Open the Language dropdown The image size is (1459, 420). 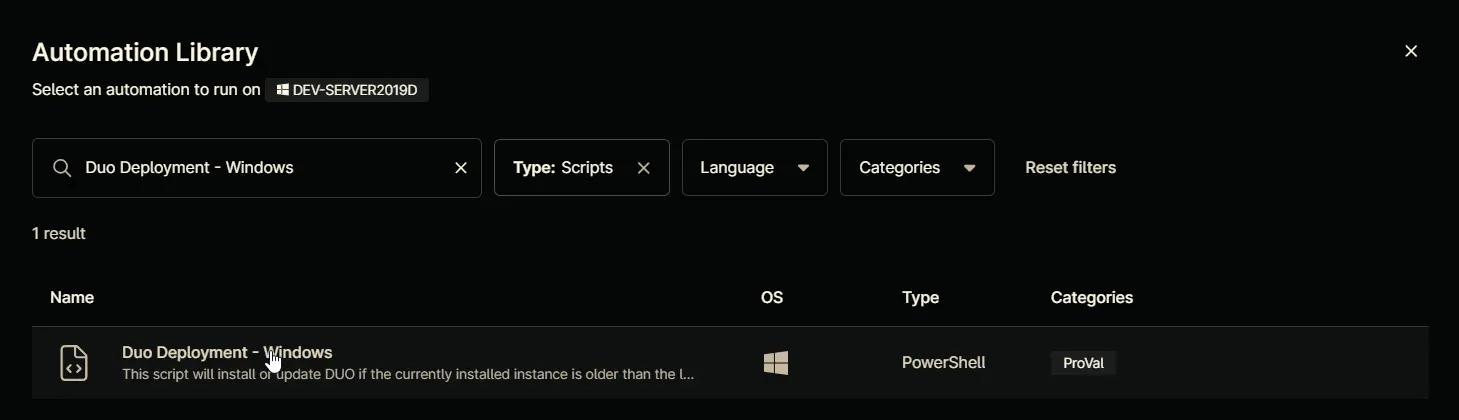click(754, 168)
